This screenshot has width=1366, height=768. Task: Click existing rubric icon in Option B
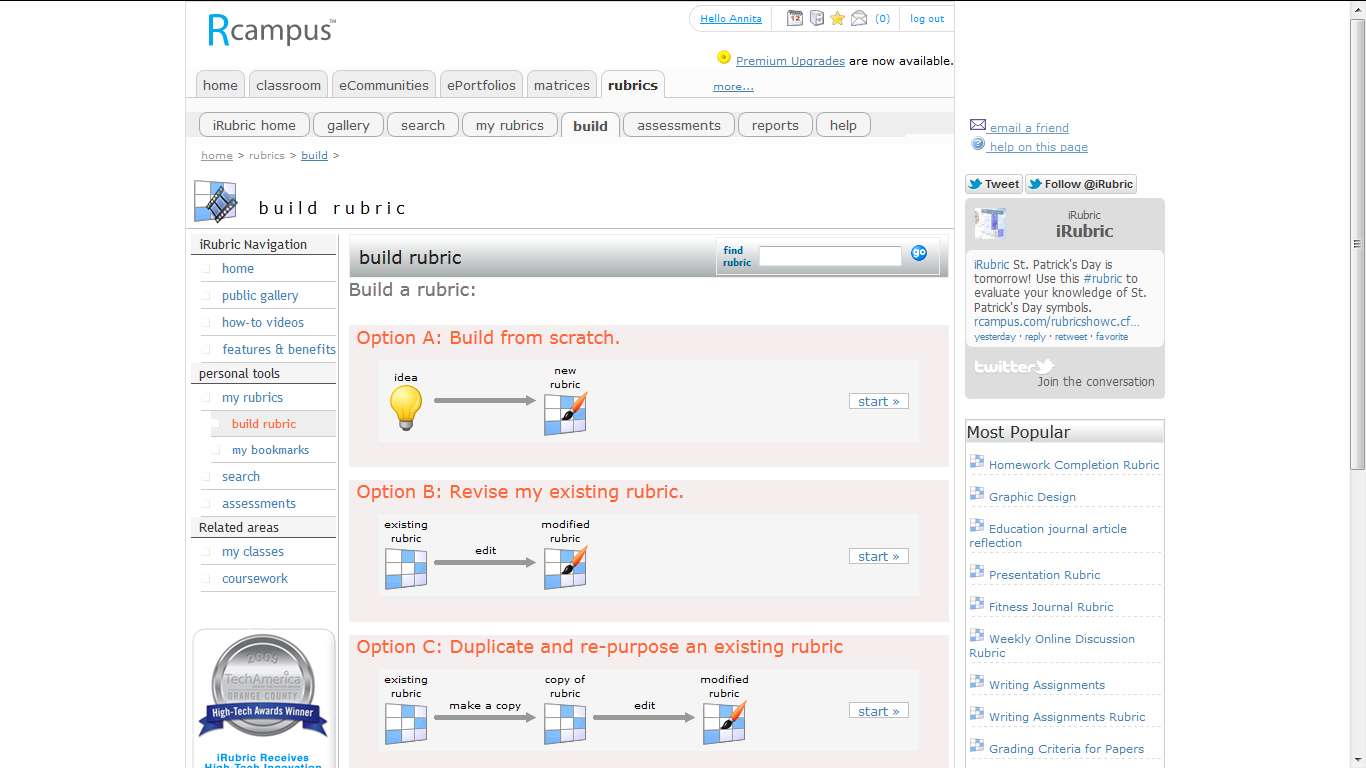[406, 568]
